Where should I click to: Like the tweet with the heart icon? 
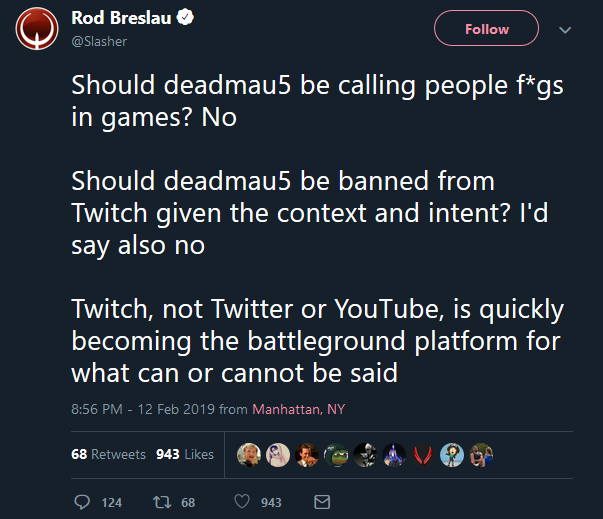241,502
